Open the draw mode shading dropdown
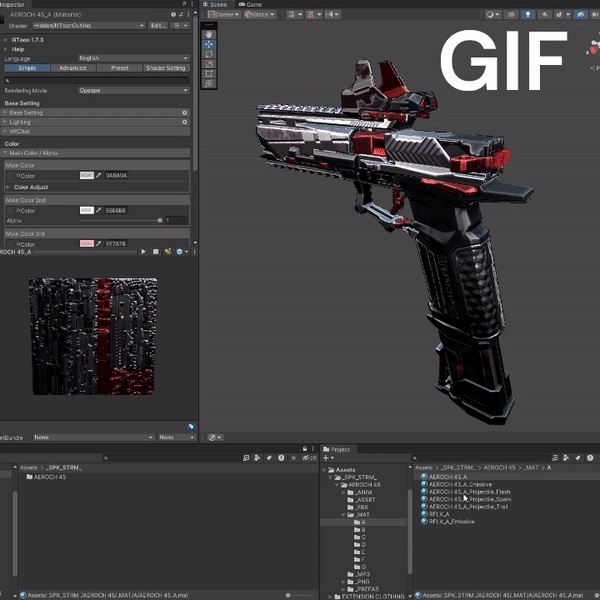Image resolution: width=600 pixels, height=600 pixels. (x=493, y=15)
